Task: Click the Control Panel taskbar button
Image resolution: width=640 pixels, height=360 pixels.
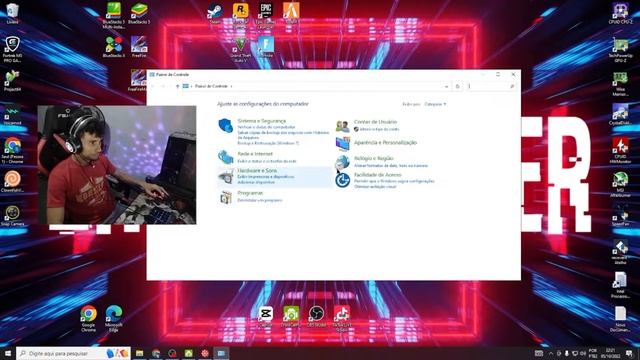Action: click(x=221, y=353)
